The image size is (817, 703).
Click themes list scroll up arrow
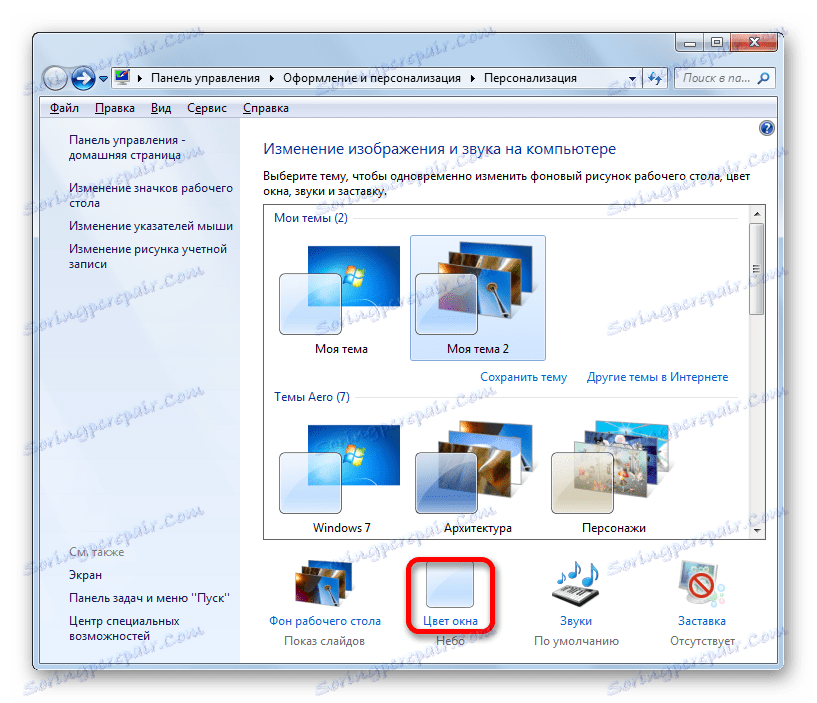pyautogui.click(x=757, y=214)
